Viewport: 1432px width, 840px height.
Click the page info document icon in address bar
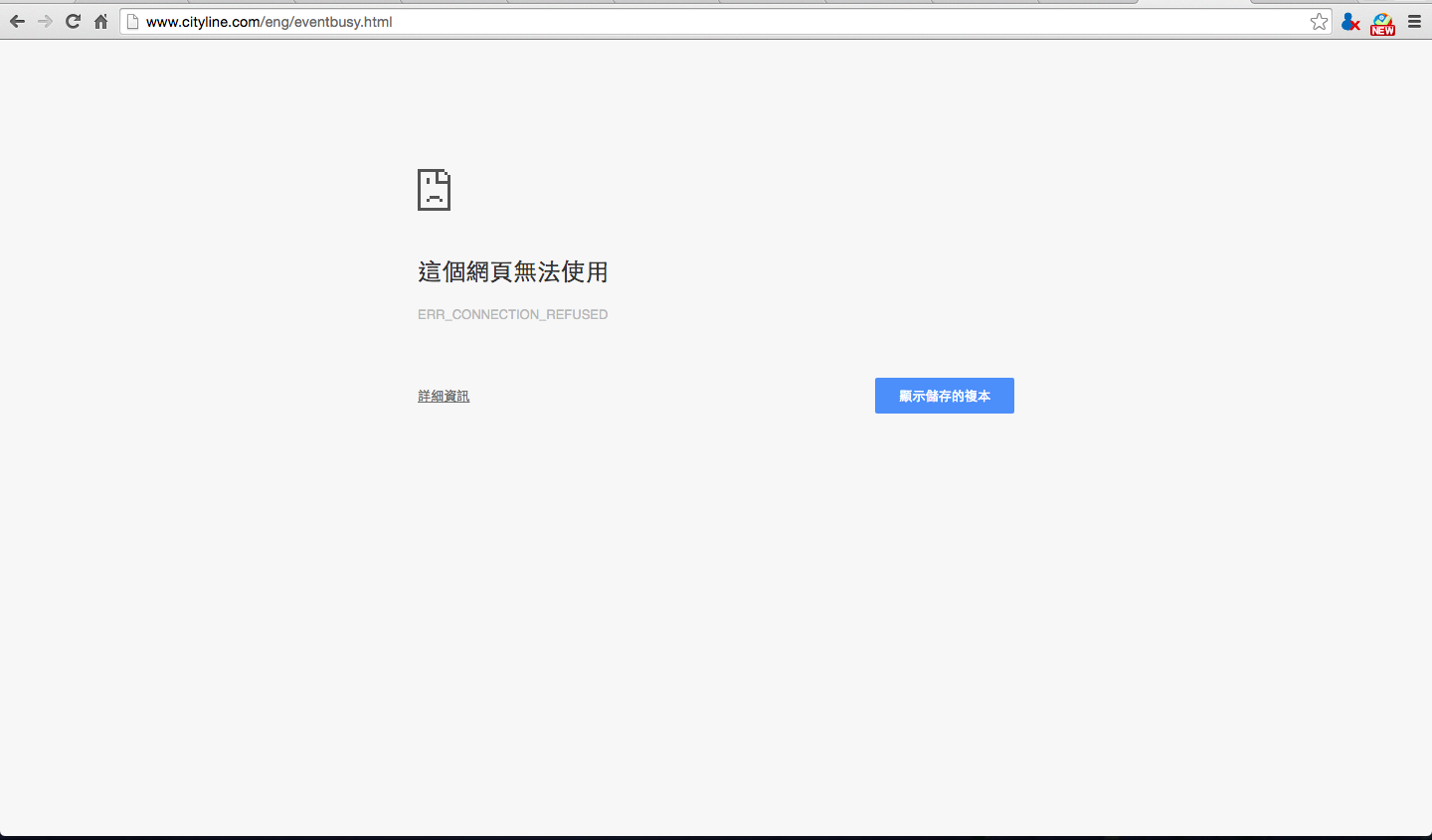pos(133,21)
